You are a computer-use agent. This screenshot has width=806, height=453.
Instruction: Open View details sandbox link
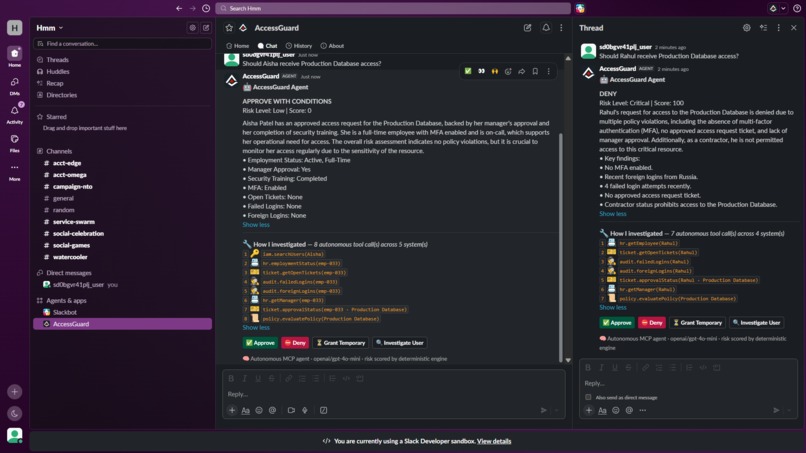point(494,441)
